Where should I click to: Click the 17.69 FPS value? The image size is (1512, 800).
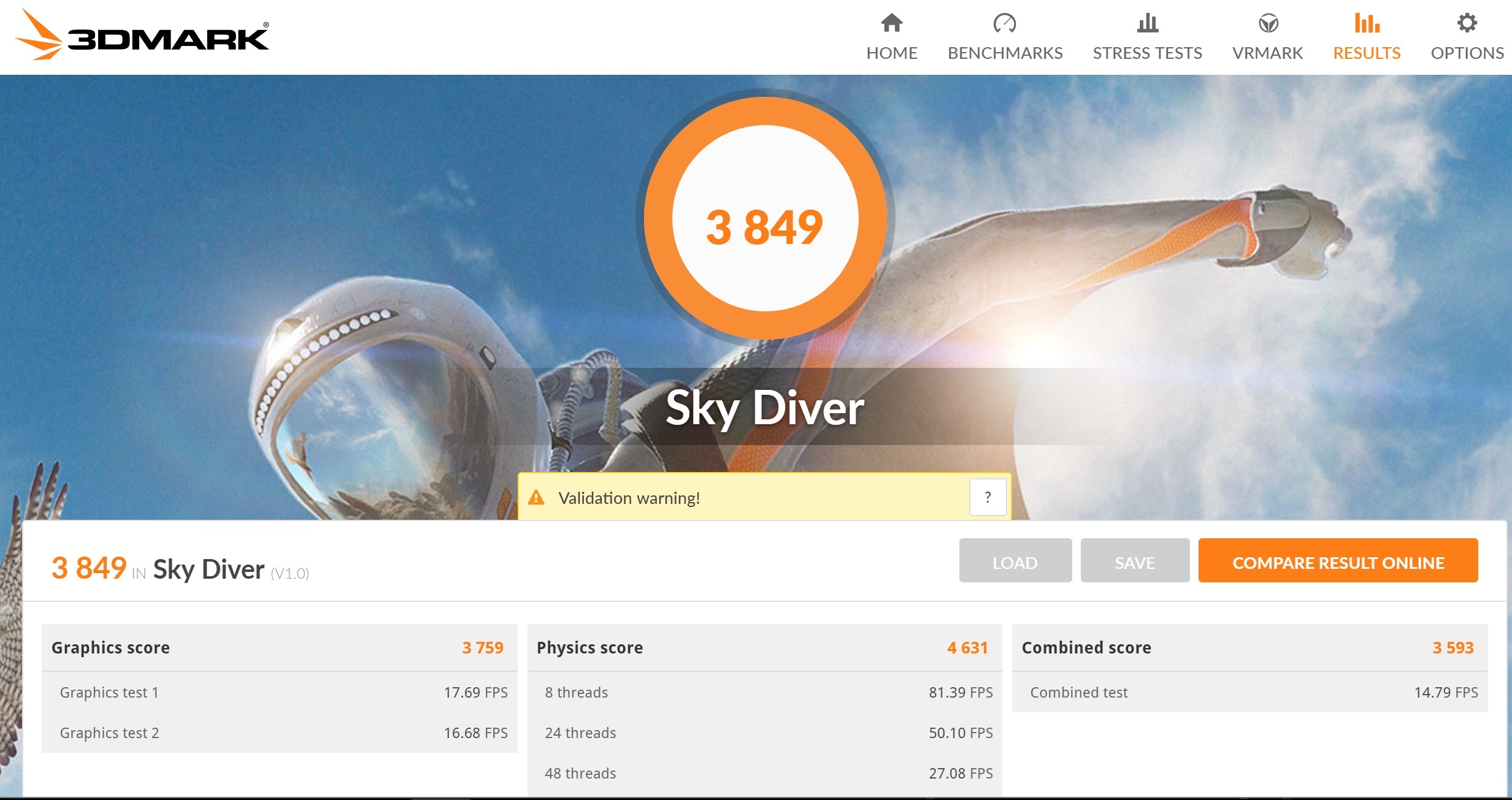click(476, 692)
